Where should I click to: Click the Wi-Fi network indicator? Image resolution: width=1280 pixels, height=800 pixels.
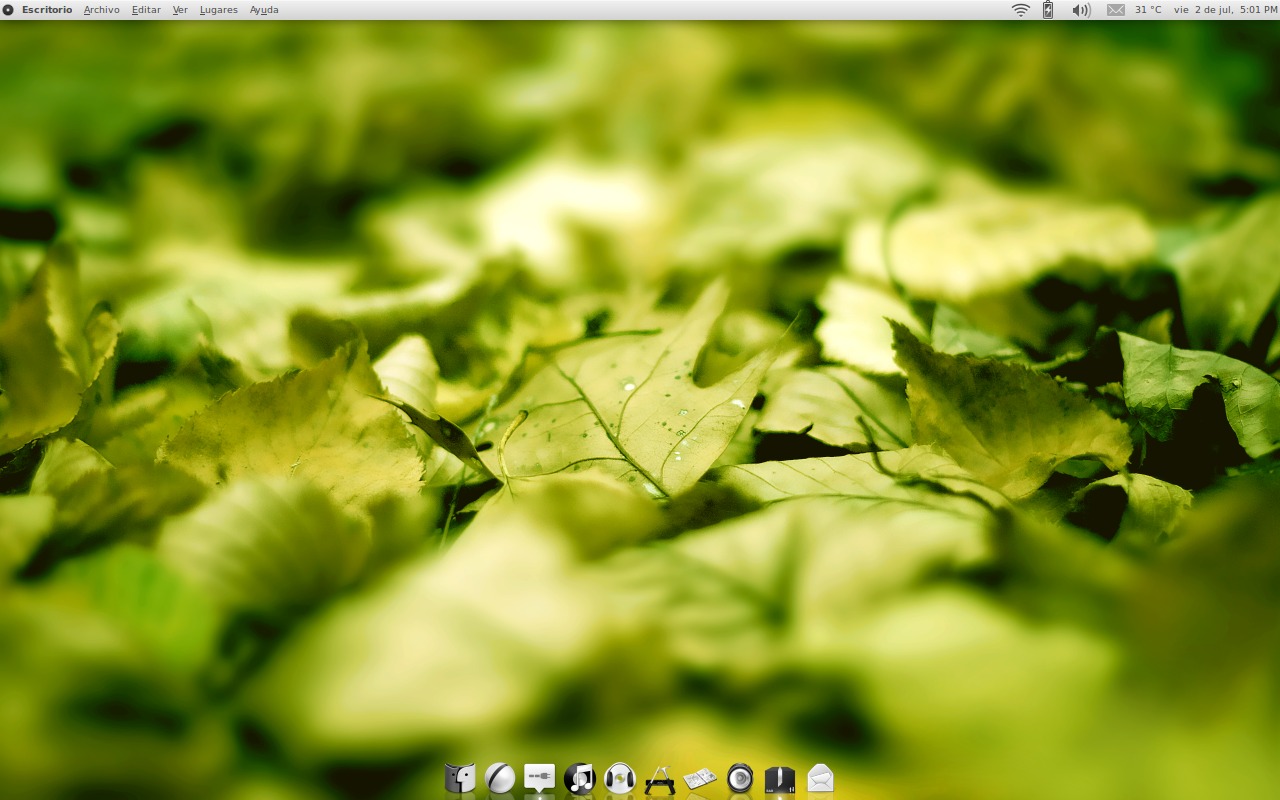click(x=1021, y=10)
